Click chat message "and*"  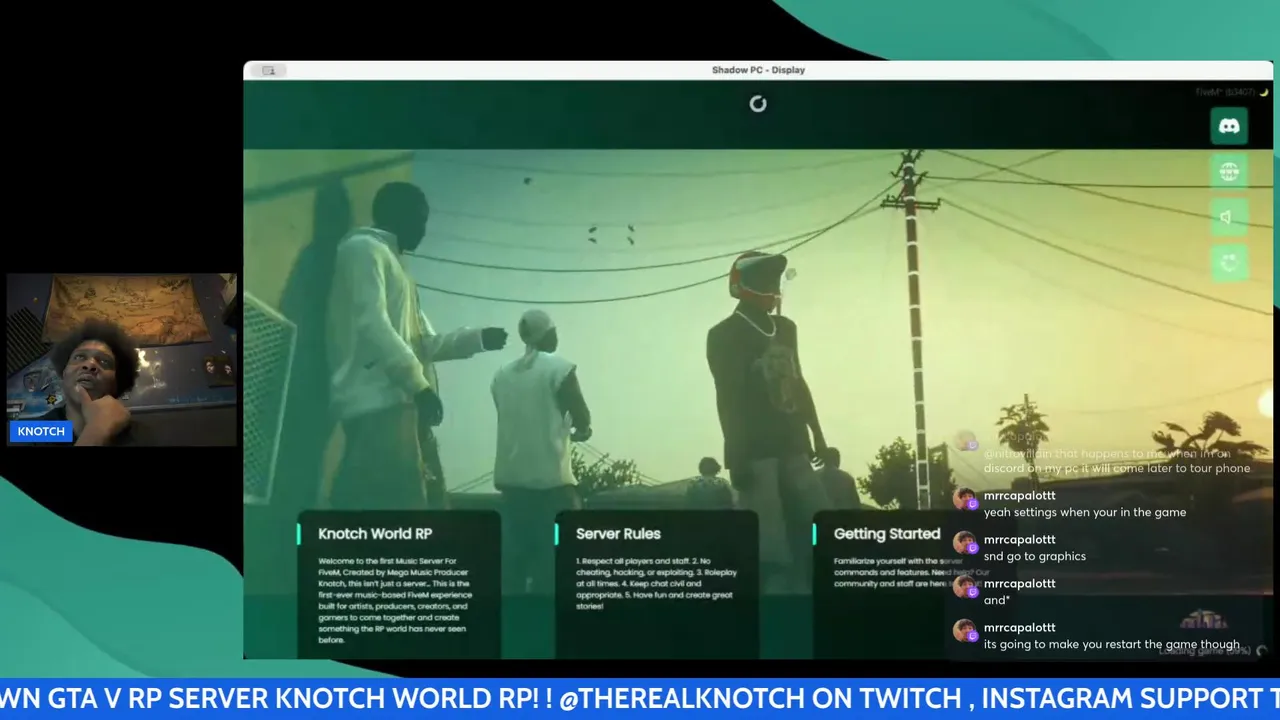click(x=996, y=600)
